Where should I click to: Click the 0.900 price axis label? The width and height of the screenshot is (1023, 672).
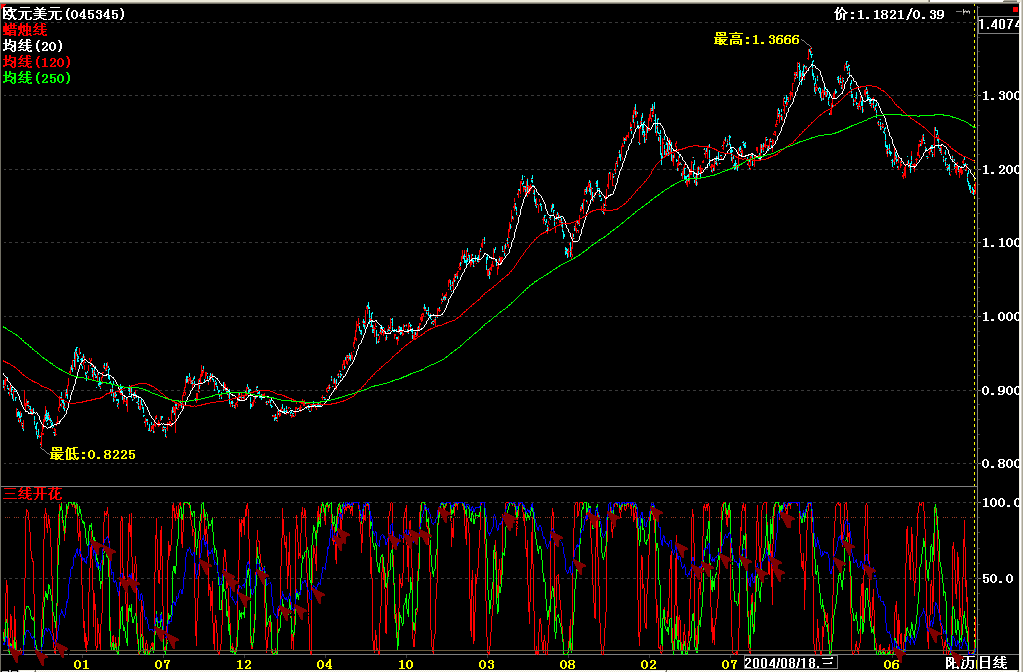[1001, 391]
